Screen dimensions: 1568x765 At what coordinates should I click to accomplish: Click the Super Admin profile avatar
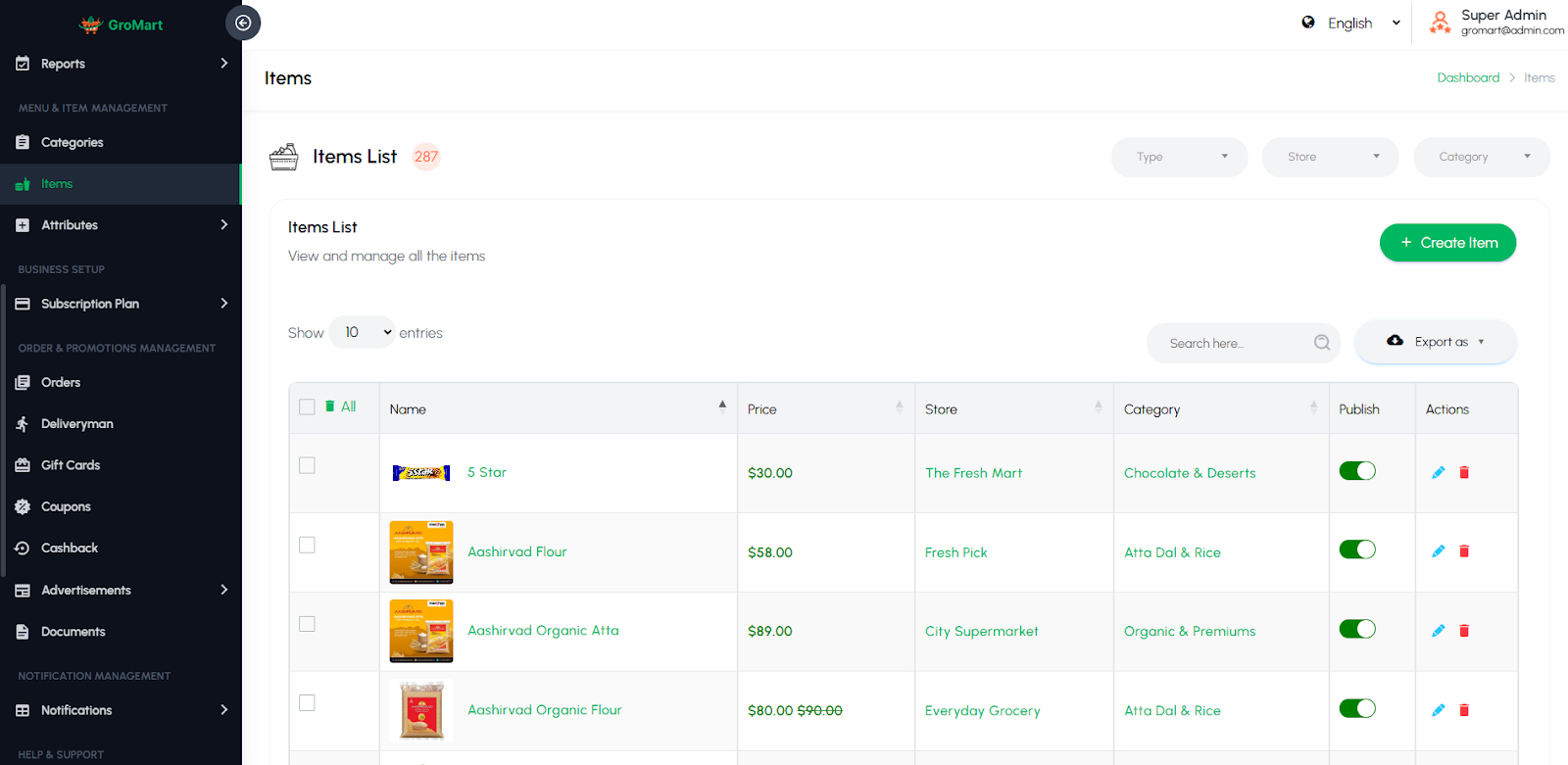(1440, 23)
